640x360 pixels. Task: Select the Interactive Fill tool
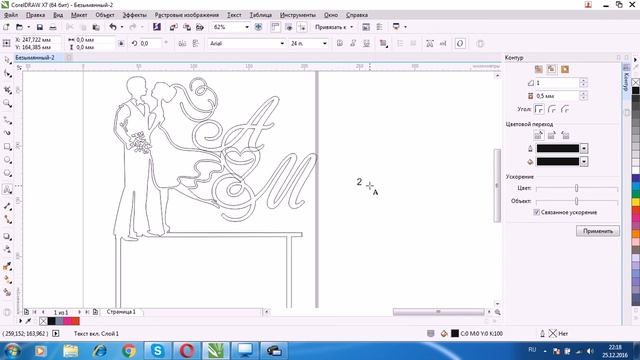(7, 280)
